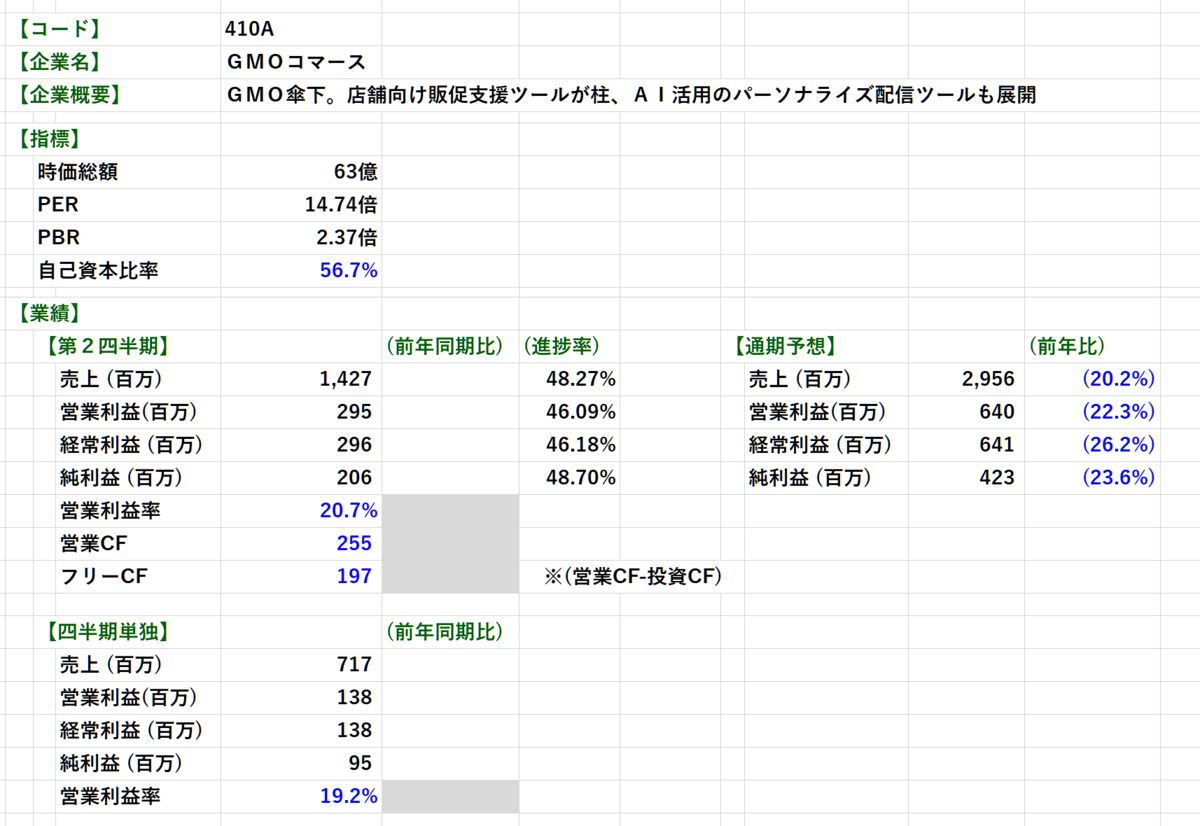Click the 206 net profit value
Image resolution: width=1200 pixels, height=826 pixels.
tap(355, 478)
